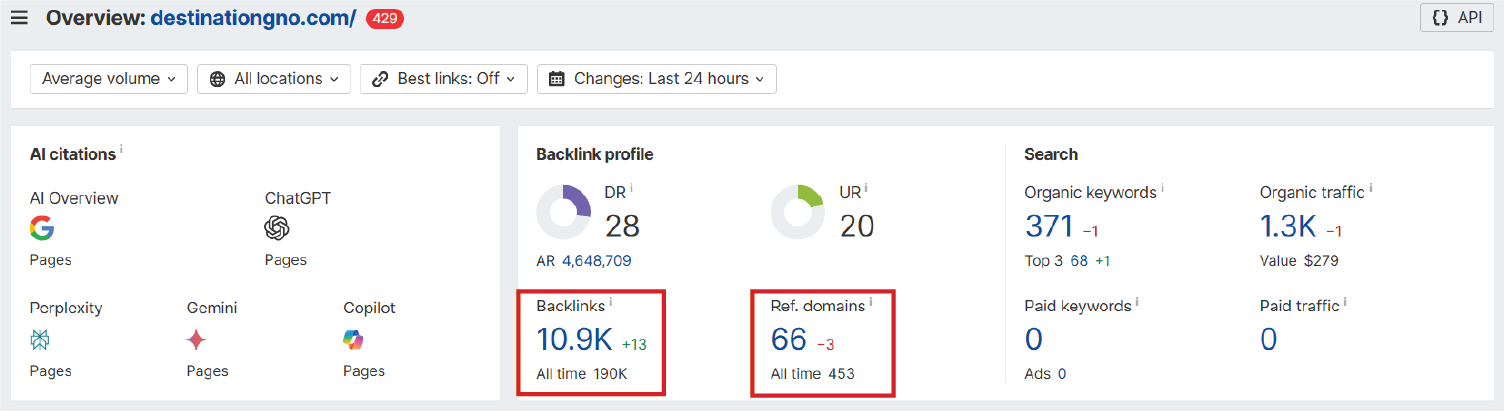Open the Paid keywords value 0

(1034, 339)
